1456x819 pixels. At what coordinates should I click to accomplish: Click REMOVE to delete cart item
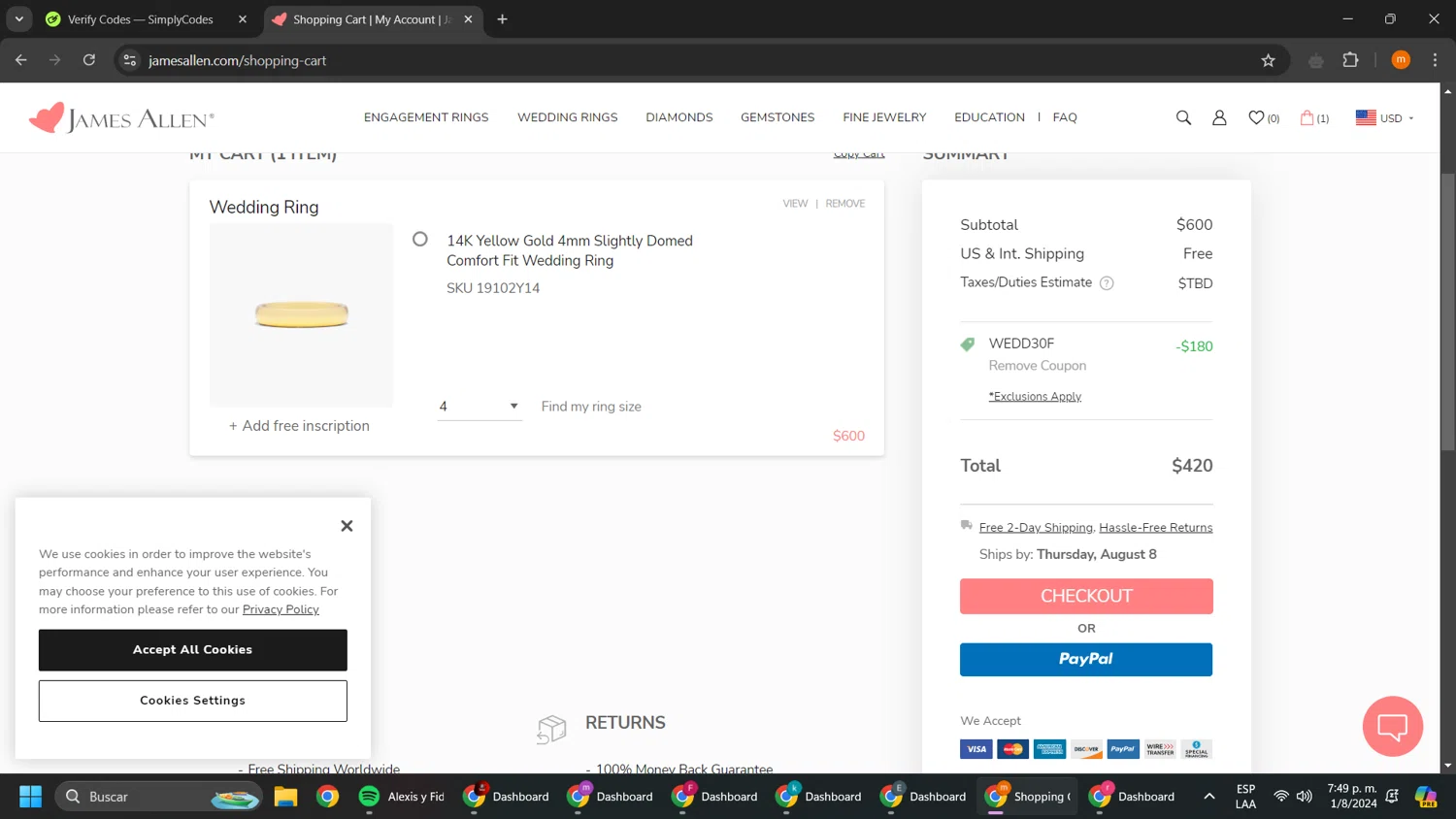click(x=844, y=204)
